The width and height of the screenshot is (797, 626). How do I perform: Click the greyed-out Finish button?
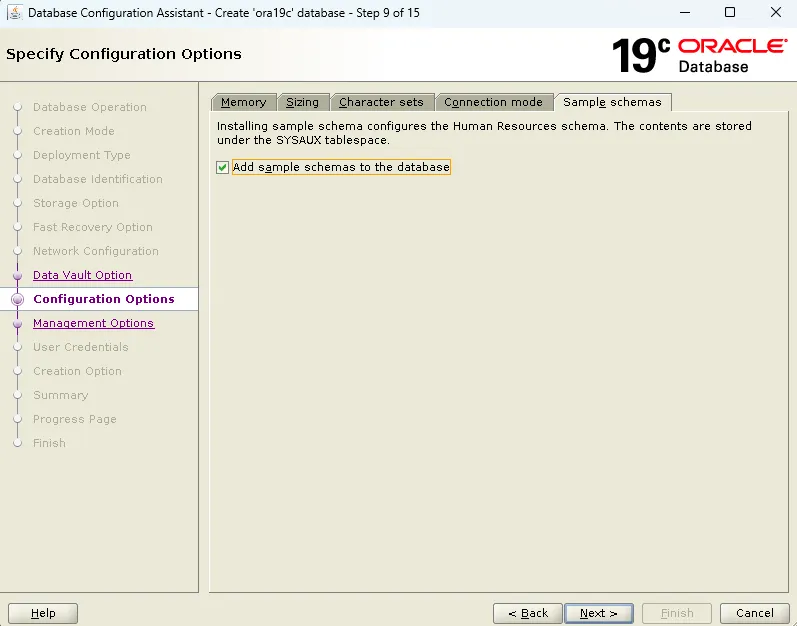[x=677, y=613]
